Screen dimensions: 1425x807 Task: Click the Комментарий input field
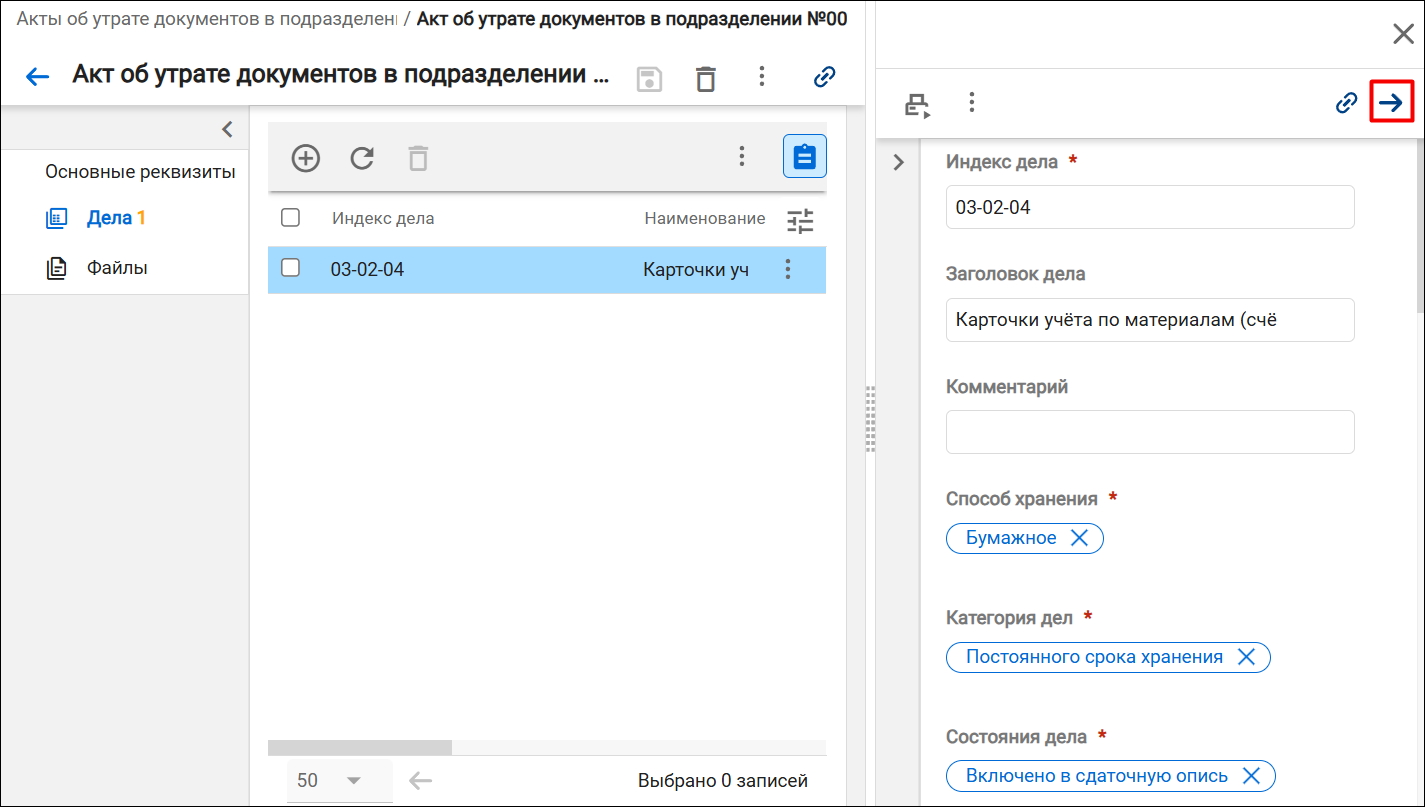1150,432
